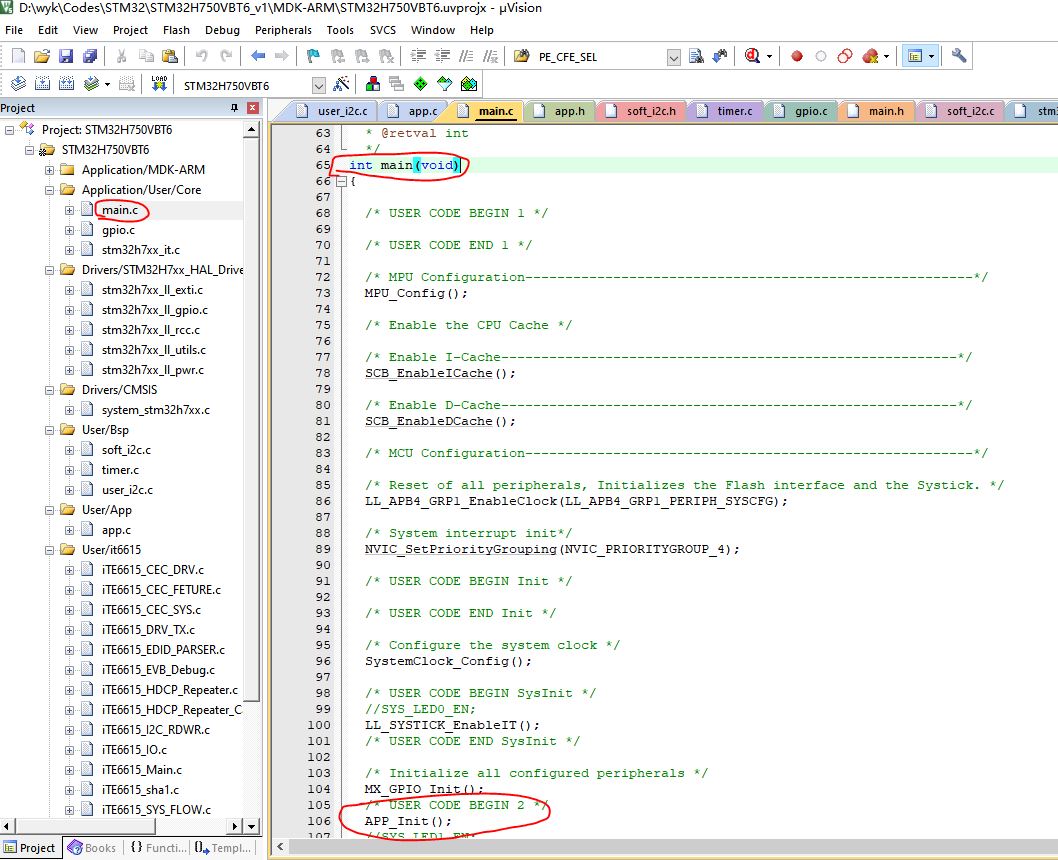The image size is (1058, 860).
Task: Click the Manage Project Items colored blocks icon
Action: click(x=372, y=84)
